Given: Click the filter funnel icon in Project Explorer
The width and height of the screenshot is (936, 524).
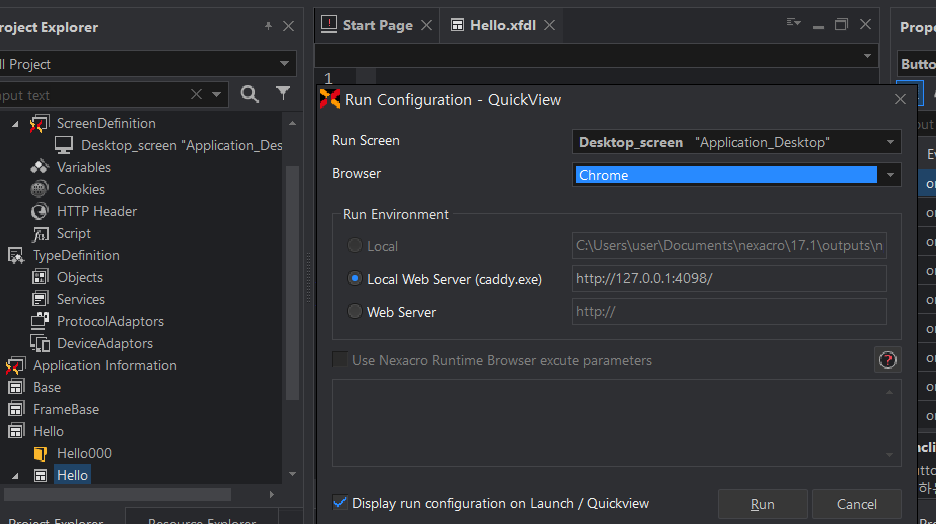Looking at the screenshot, I should point(283,93).
